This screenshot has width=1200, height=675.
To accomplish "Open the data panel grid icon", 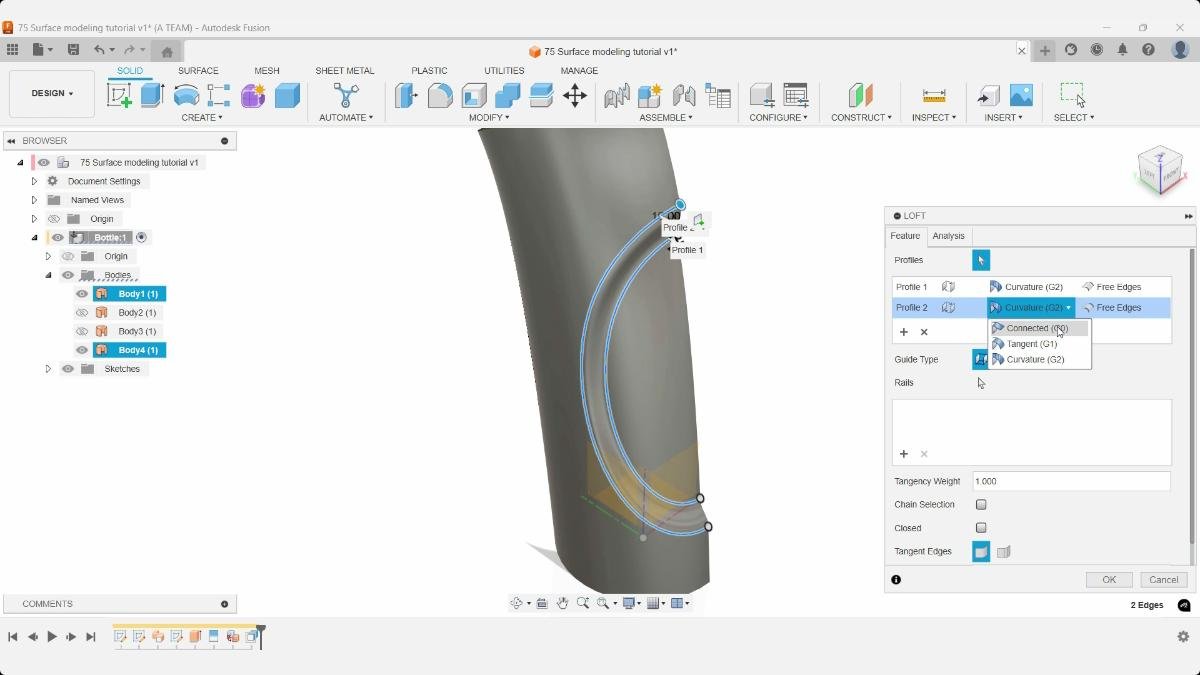I will 12,50.
